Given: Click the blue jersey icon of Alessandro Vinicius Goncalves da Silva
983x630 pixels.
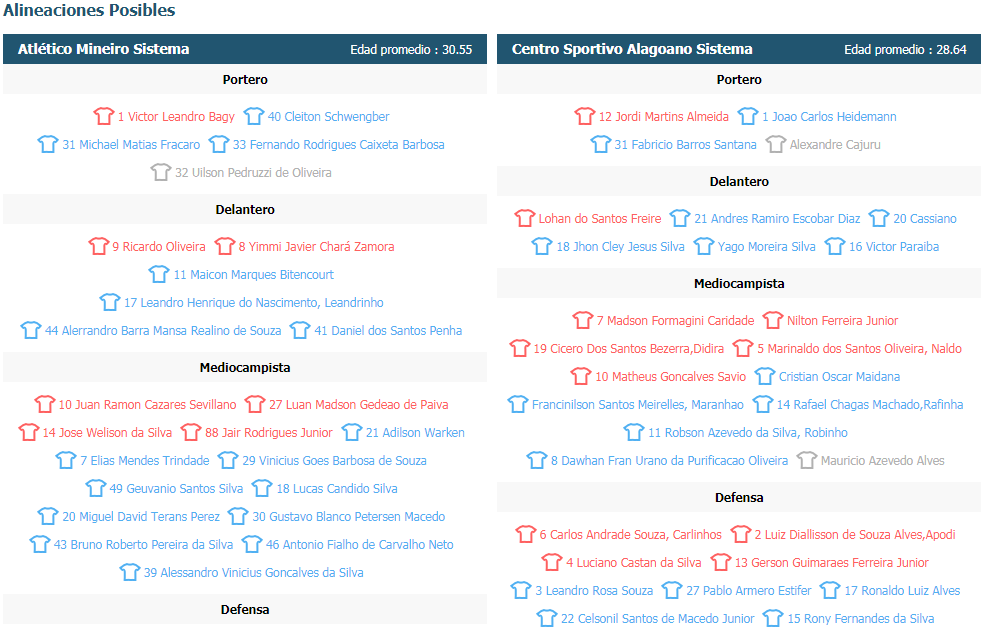Looking at the screenshot, I should [x=130, y=572].
